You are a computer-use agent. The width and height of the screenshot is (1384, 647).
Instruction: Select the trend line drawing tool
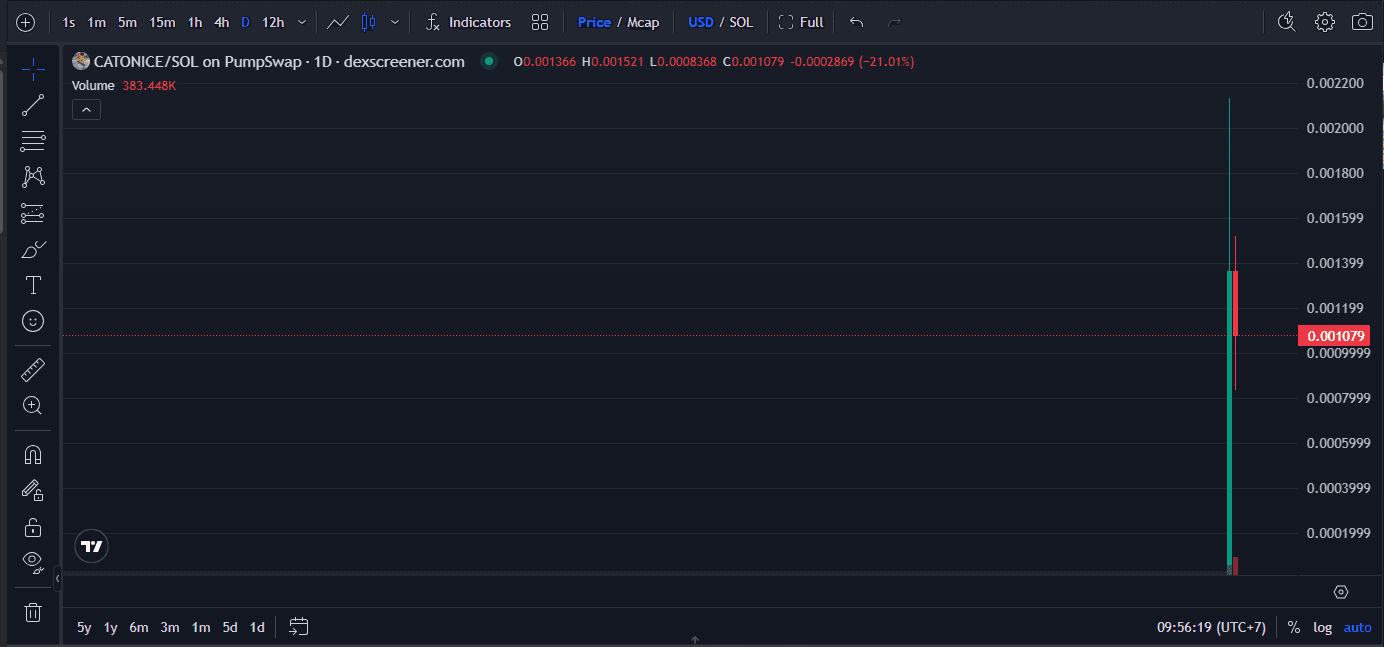click(33, 105)
